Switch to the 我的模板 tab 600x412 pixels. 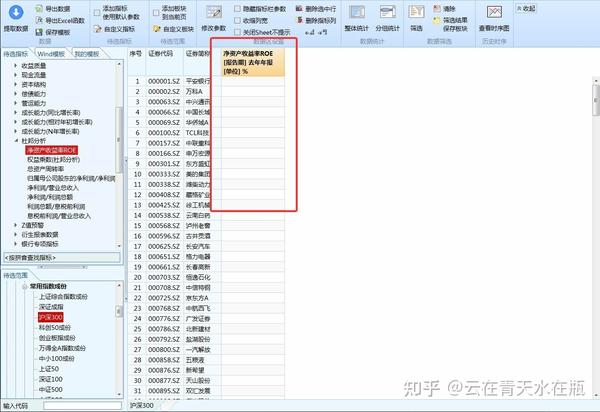tap(87, 54)
